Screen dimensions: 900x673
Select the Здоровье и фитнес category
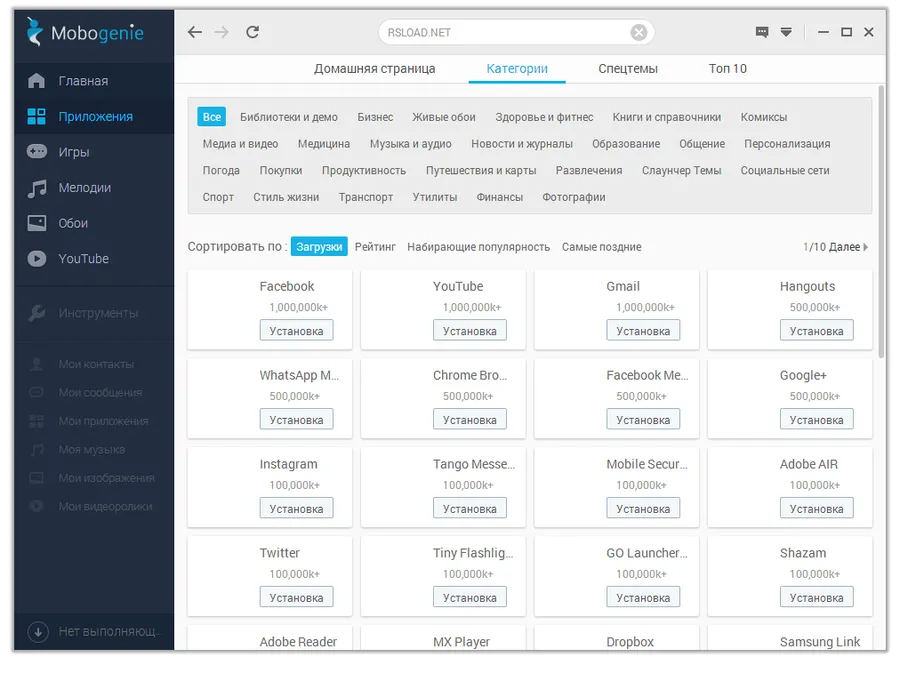pos(544,117)
